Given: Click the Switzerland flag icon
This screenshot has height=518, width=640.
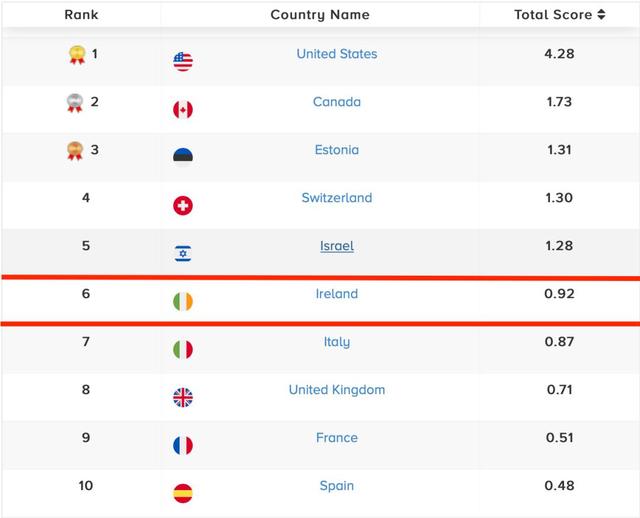Looking at the screenshot, I should [x=183, y=206].
